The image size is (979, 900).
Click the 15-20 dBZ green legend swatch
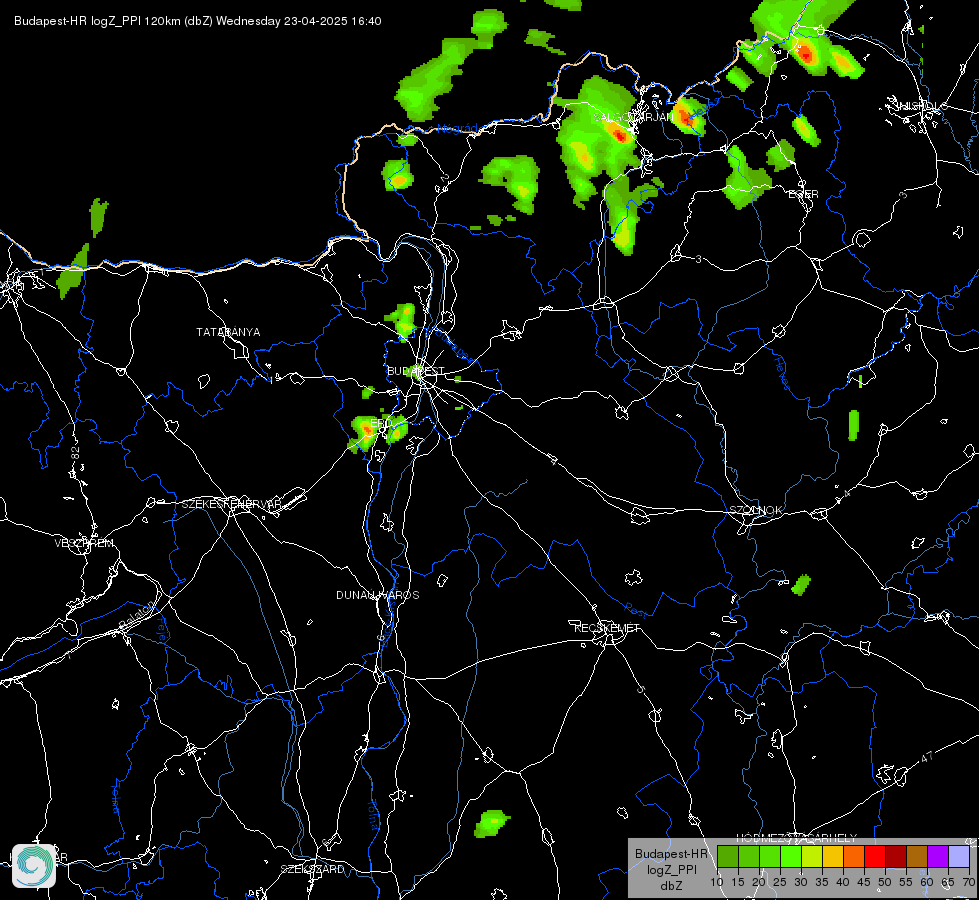(749, 856)
